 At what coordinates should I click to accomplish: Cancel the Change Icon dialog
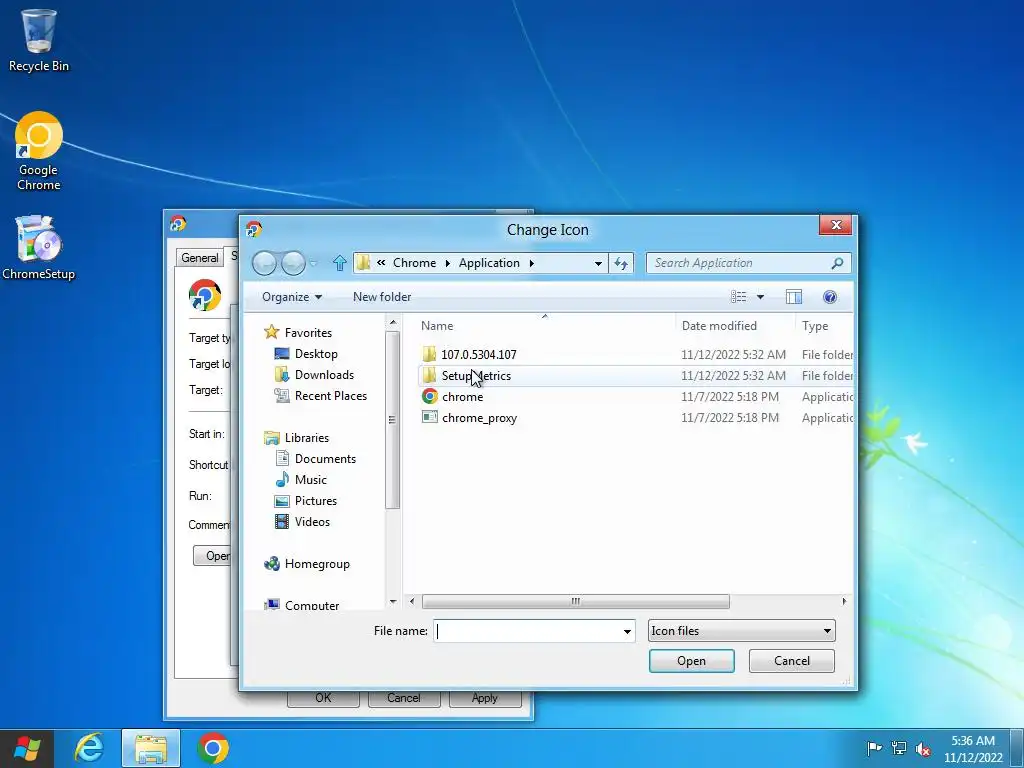[792, 661]
